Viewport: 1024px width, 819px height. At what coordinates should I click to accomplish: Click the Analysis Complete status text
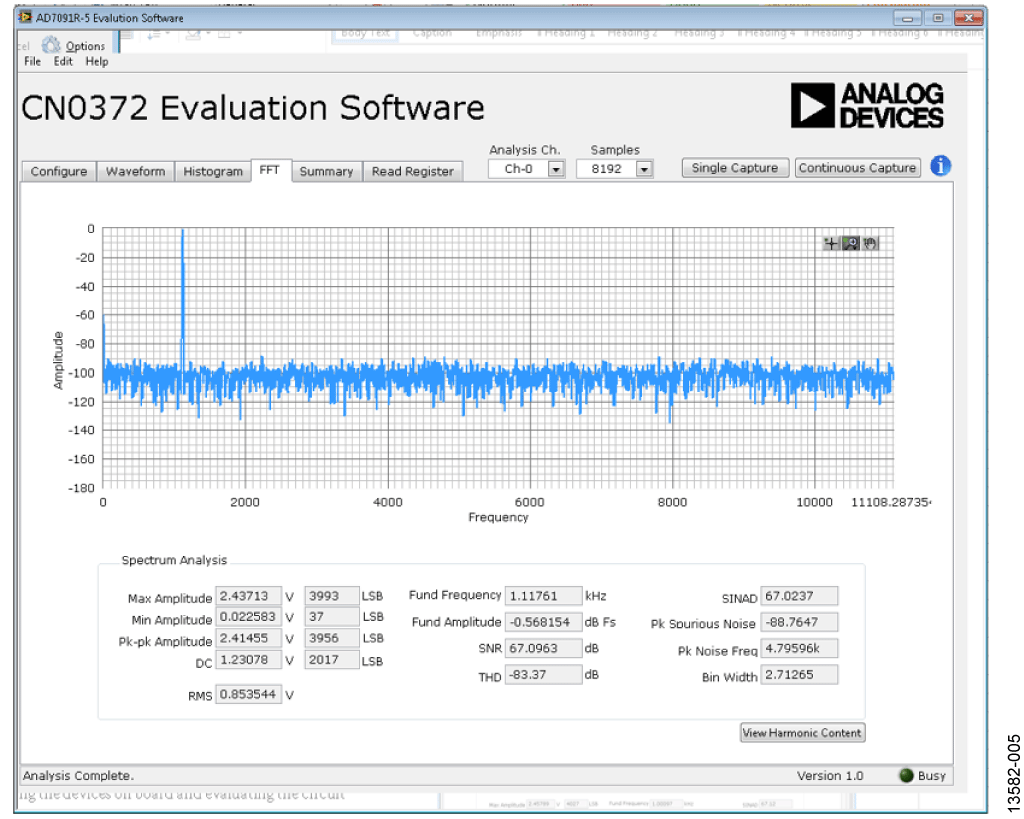click(x=78, y=775)
